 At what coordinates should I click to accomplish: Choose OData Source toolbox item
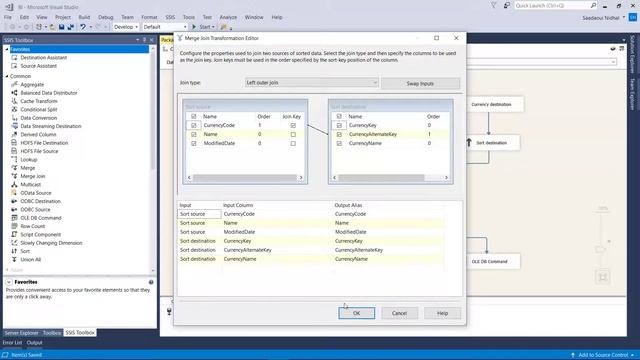click(36, 193)
